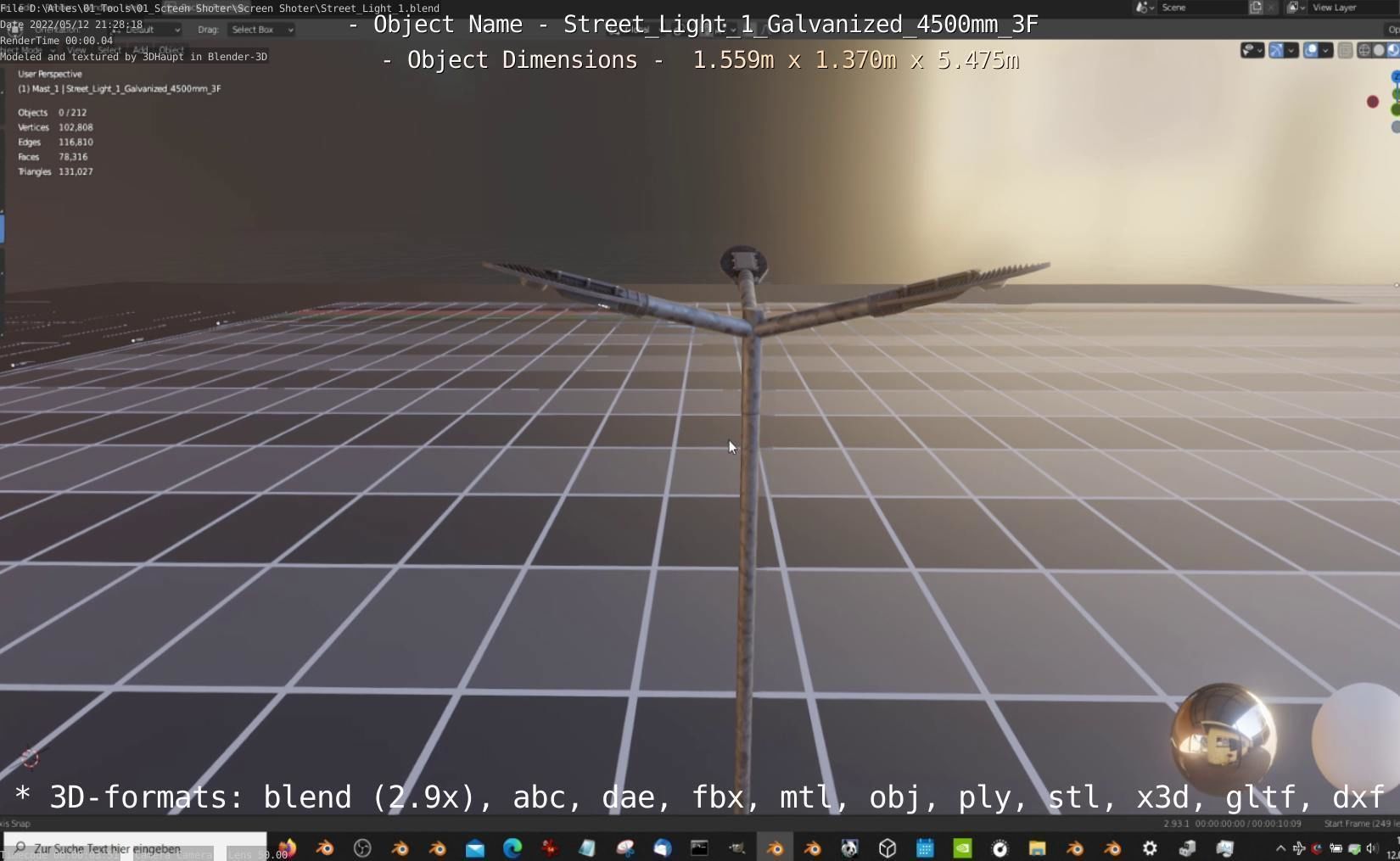Toggle viewport gizmos visibility
Image resolution: width=1400 pixels, height=861 pixels.
1276,51
